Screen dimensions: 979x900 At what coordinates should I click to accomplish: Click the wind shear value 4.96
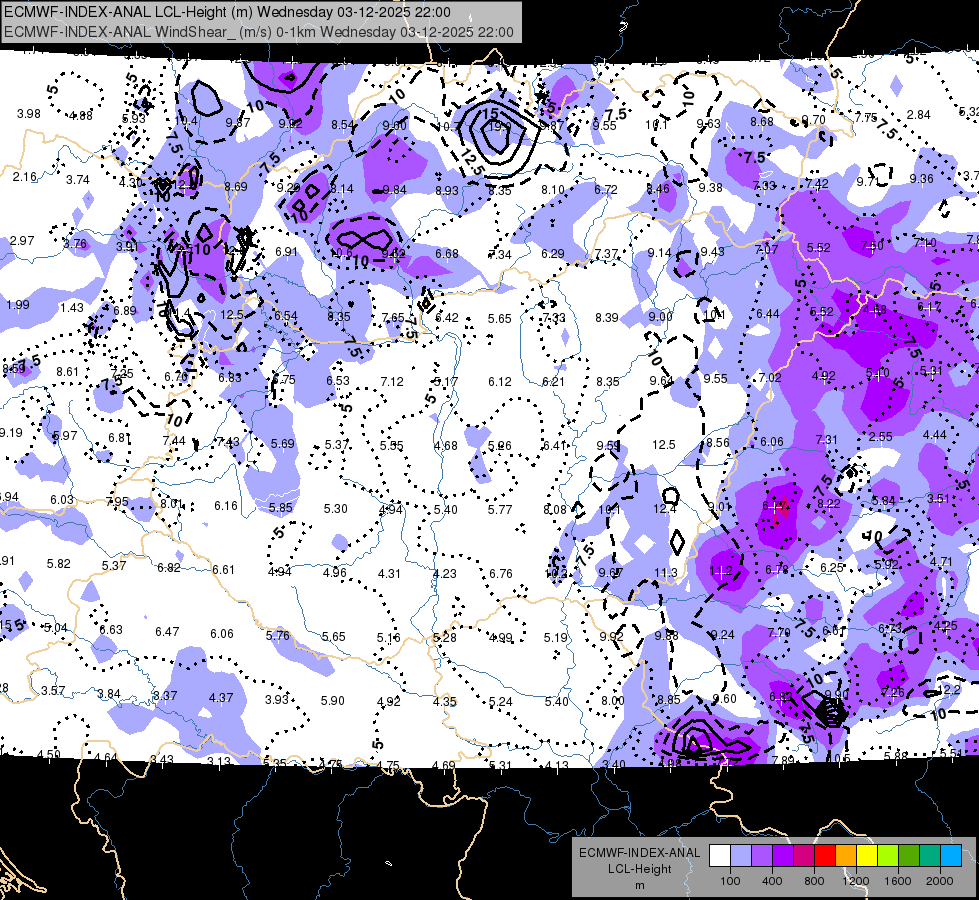click(335, 572)
